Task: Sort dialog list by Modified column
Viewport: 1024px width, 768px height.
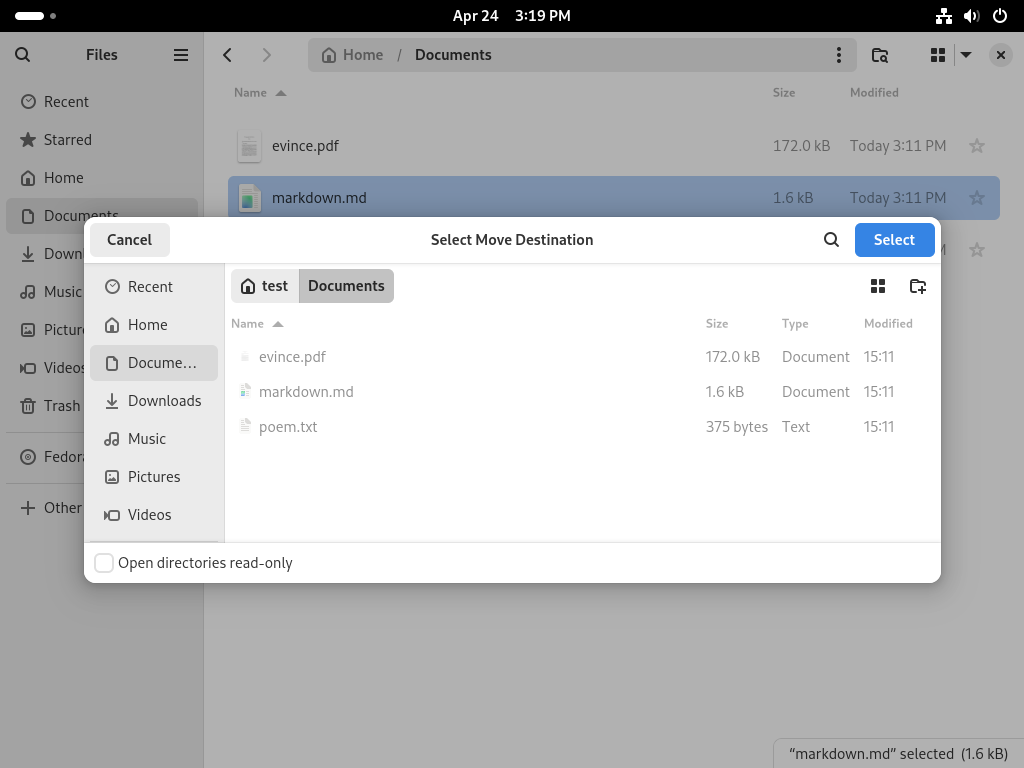Action: tap(888, 323)
